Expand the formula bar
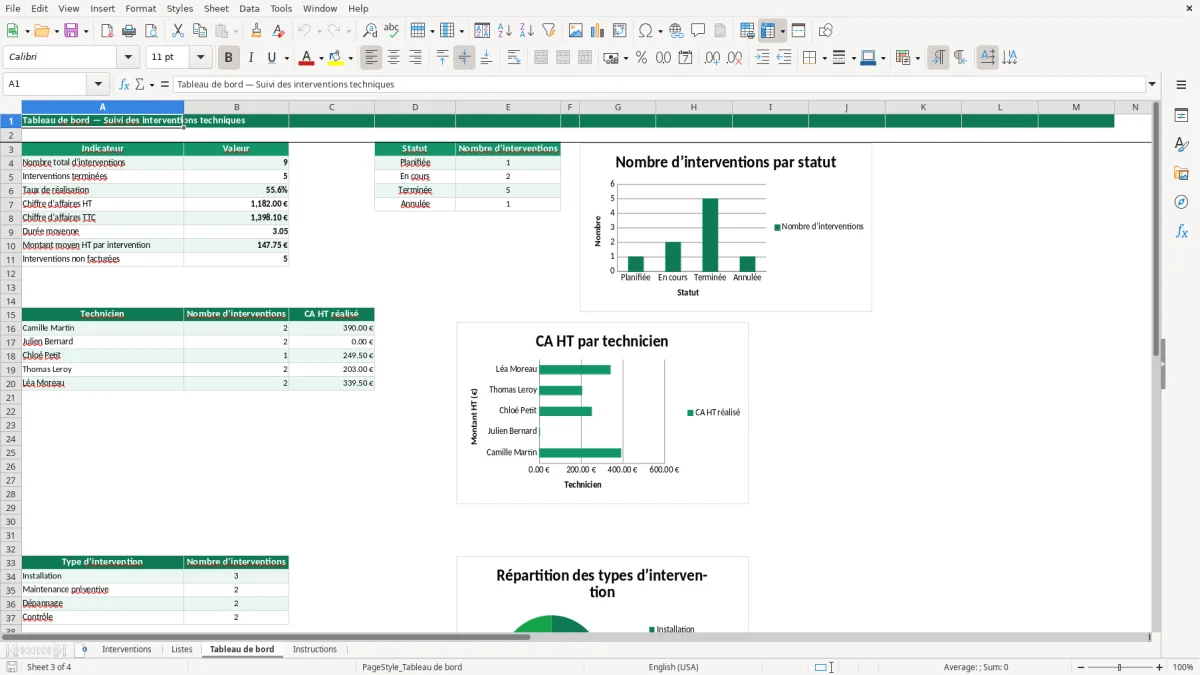1200x675 pixels. [1152, 85]
